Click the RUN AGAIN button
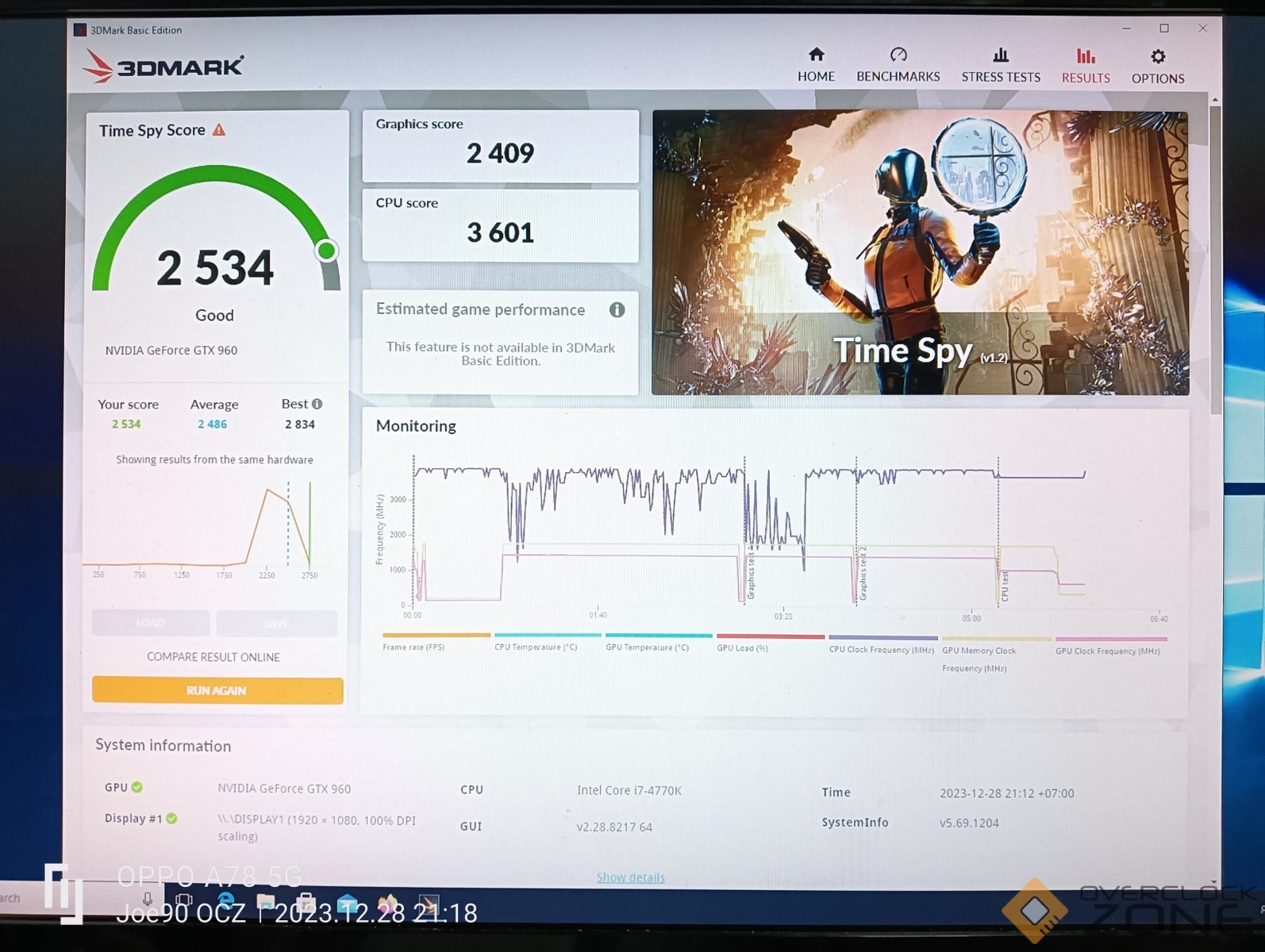1265x952 pixels. pos(217,690)
